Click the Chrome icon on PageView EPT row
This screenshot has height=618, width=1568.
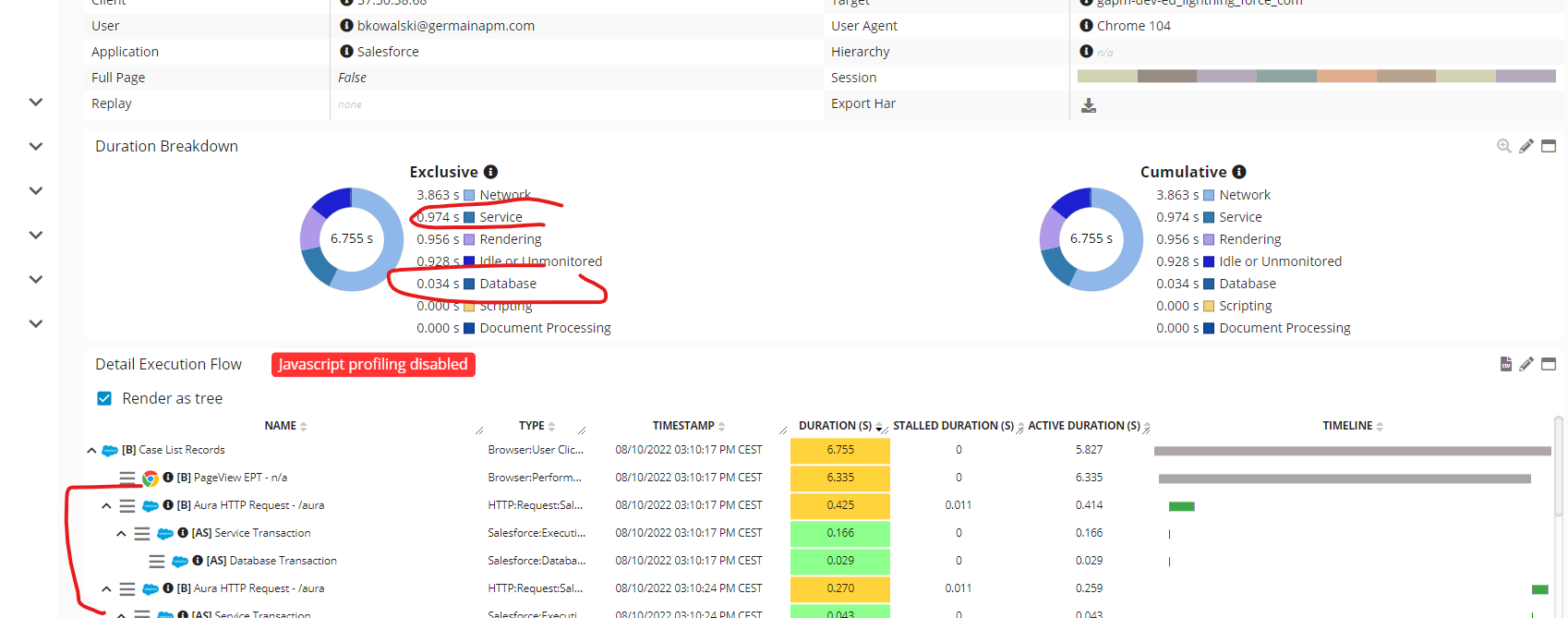pyautogui.click(x=150, y=479)
